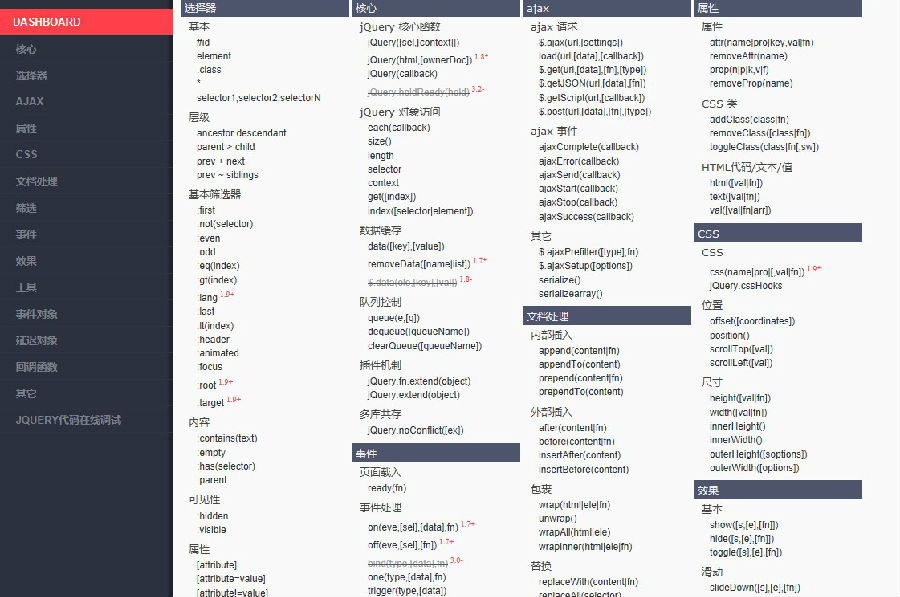
Task: Open removeAttr(name) link
Action: (748, 56)
